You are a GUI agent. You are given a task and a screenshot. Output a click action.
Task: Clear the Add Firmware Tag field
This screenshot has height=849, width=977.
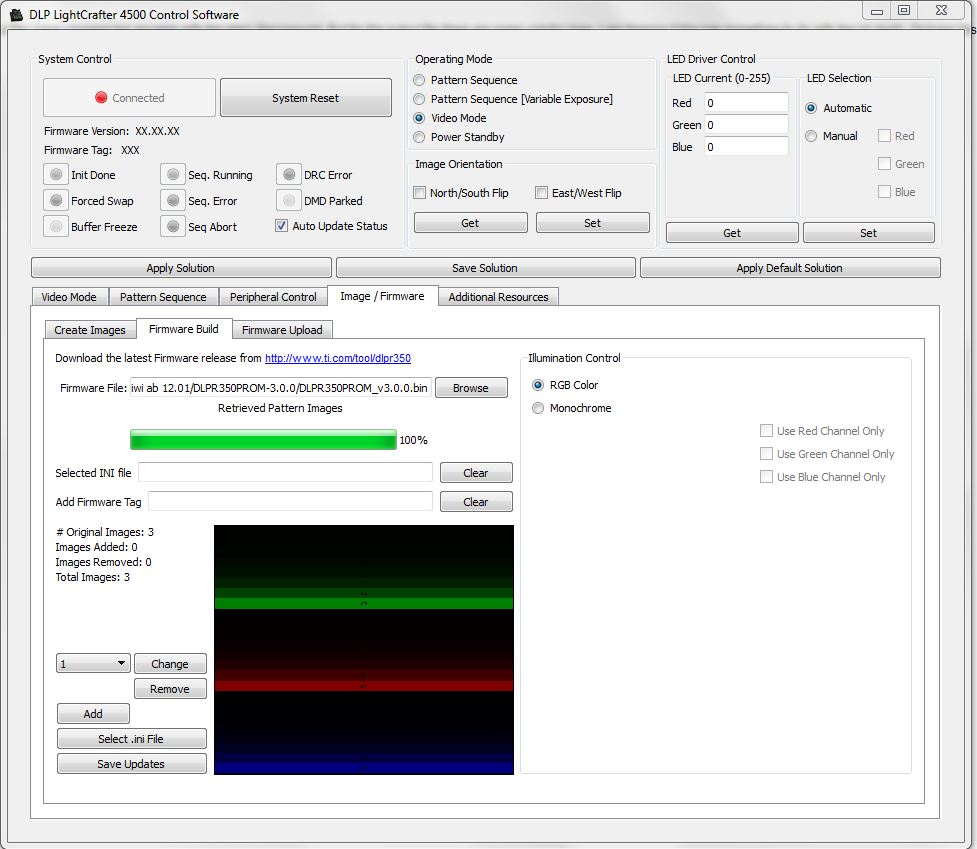476,501
